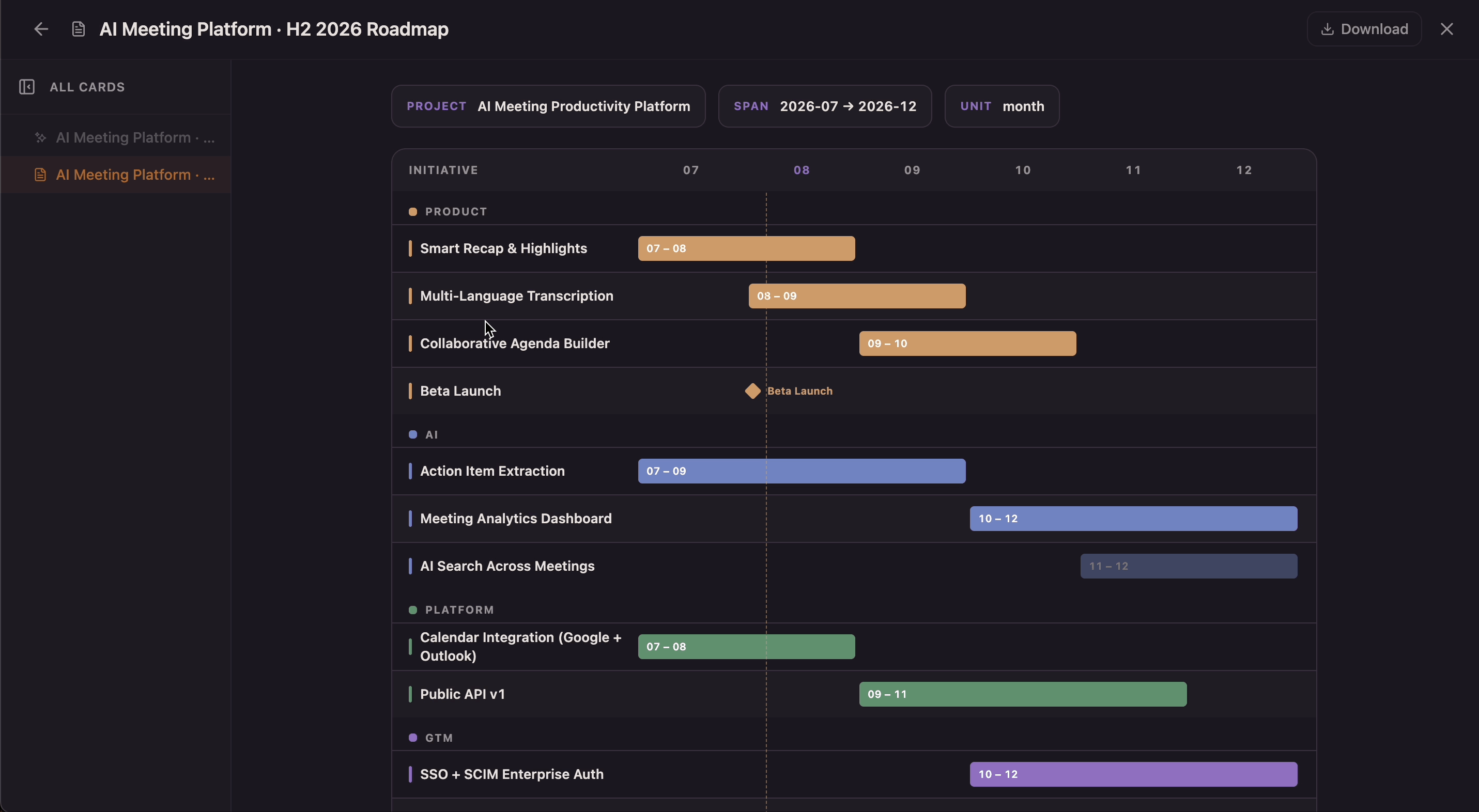Select Multi-Language Transcription initiative
The height and width of the screenshot is (812, 1479).
517,296
